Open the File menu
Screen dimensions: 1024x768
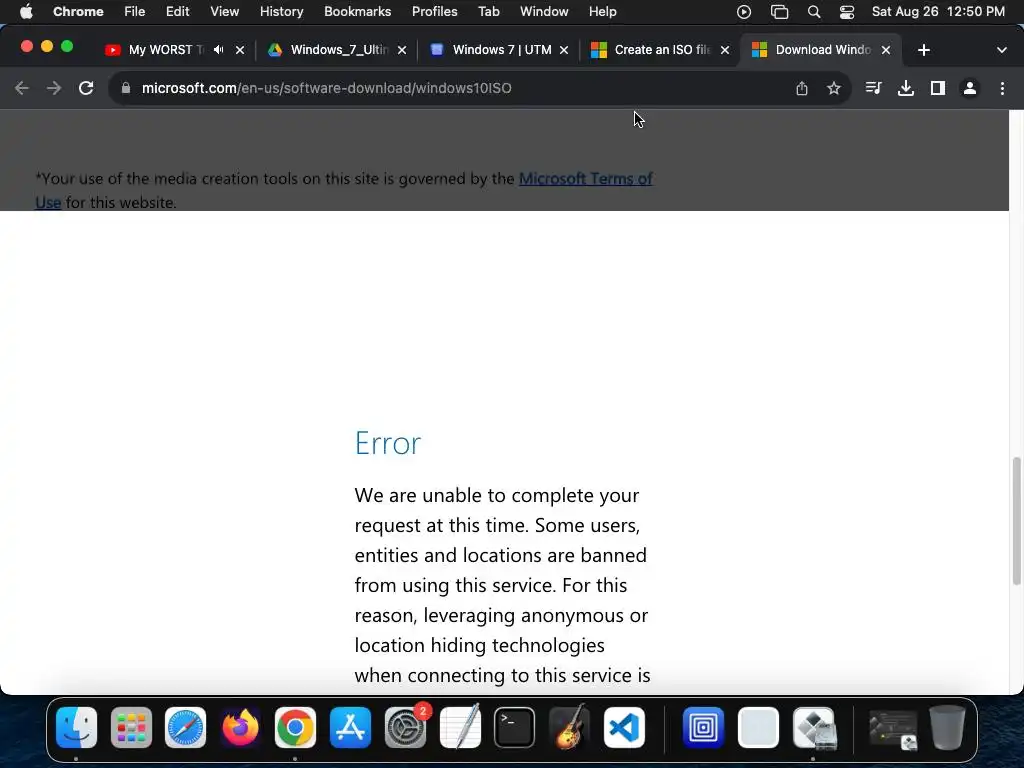(x=135, y=12)
